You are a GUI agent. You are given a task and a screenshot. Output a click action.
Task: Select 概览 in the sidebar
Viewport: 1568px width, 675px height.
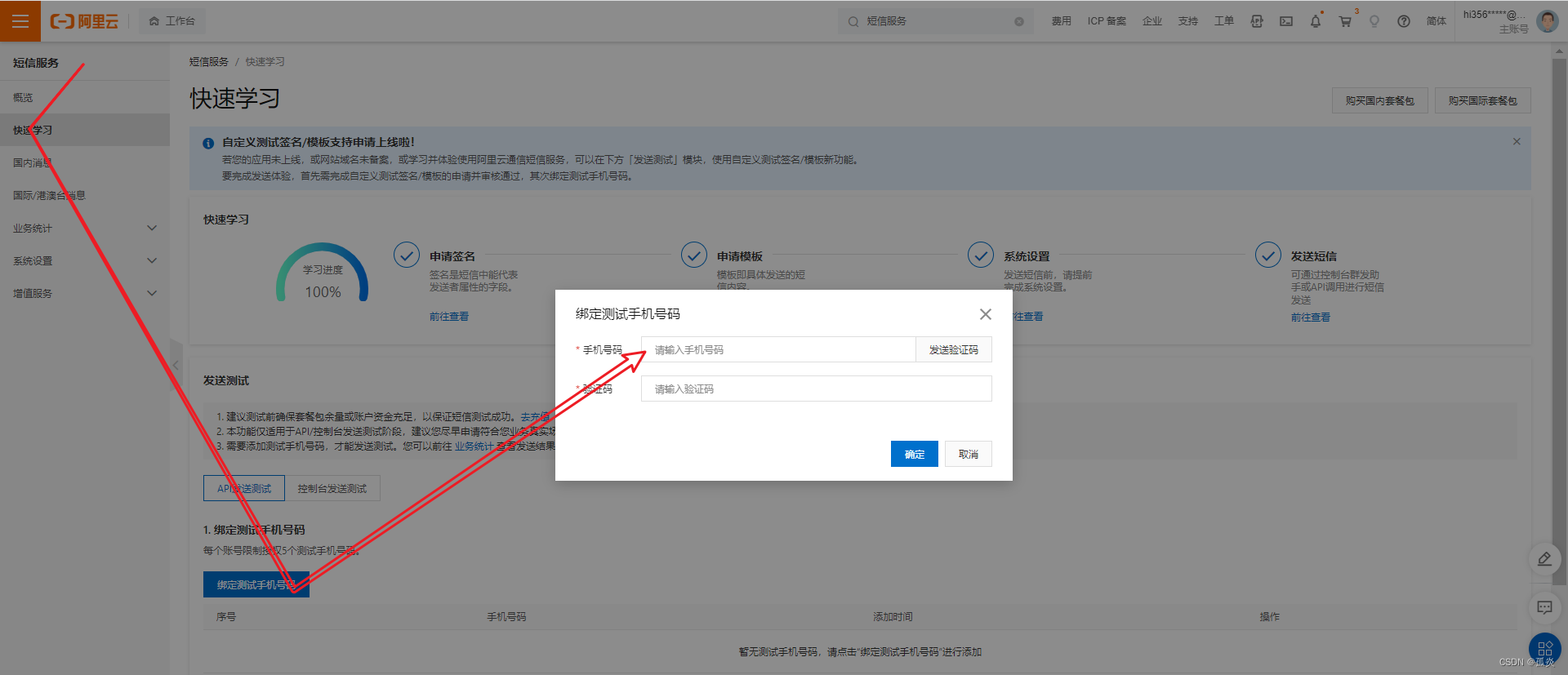85,97
